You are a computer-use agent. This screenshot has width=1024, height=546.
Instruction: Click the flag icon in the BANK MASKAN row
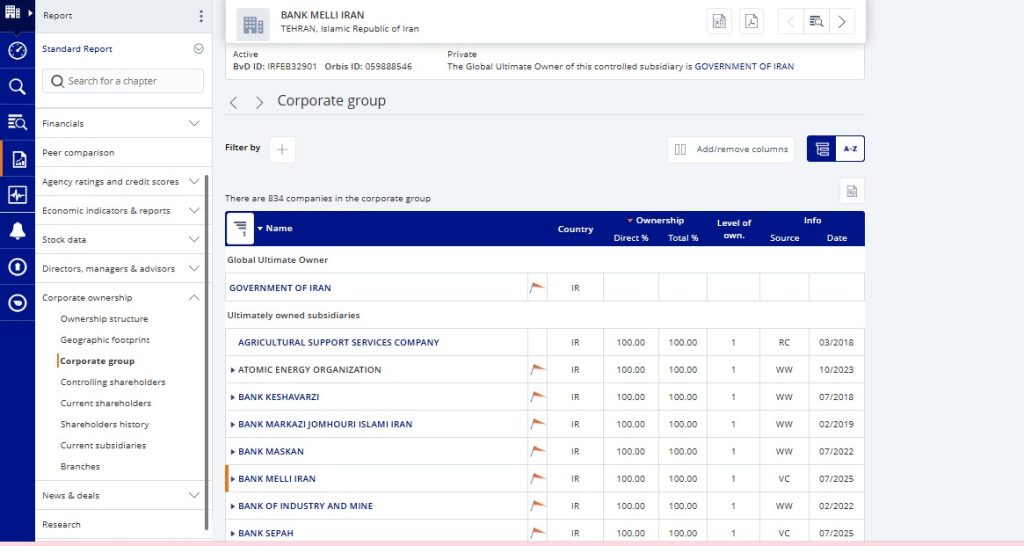point(537,451)
